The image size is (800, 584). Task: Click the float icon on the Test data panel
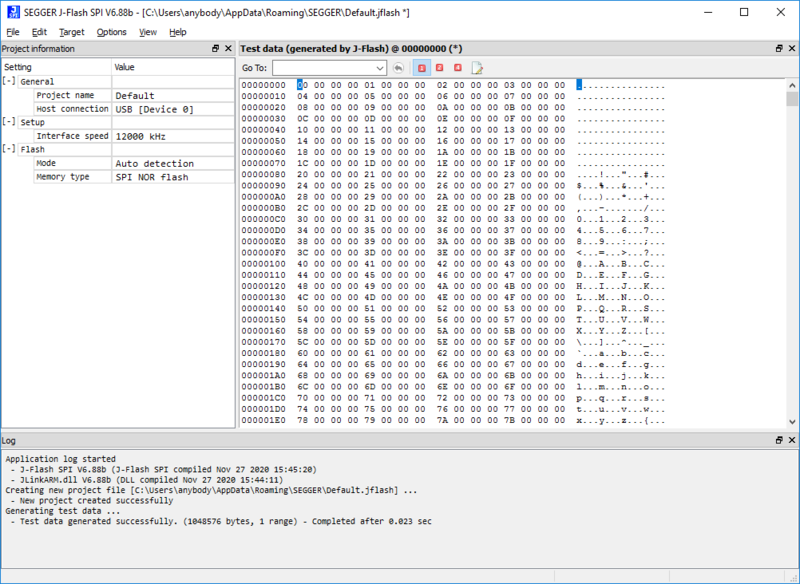pyautogui.click(x=777, y=47)
